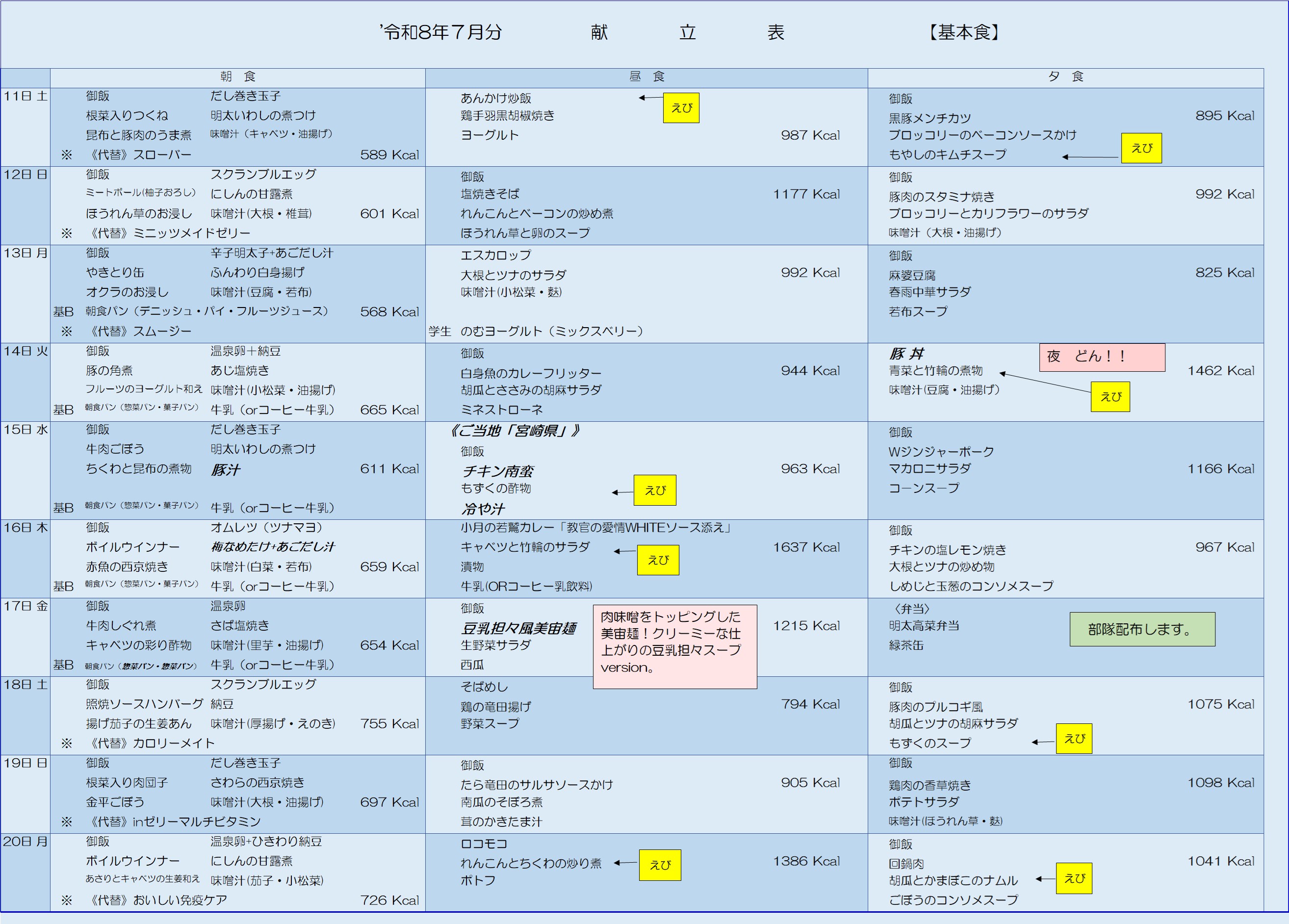Click the えび tag beside もずくの酢物
This screenshot has width=1289, height=924.
click(x=655, y=490)
